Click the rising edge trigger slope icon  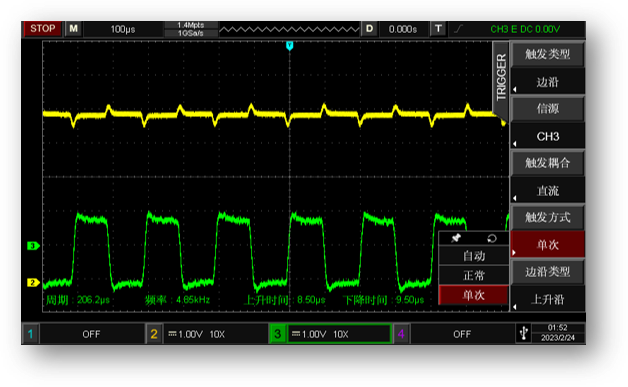click(458, 29)
